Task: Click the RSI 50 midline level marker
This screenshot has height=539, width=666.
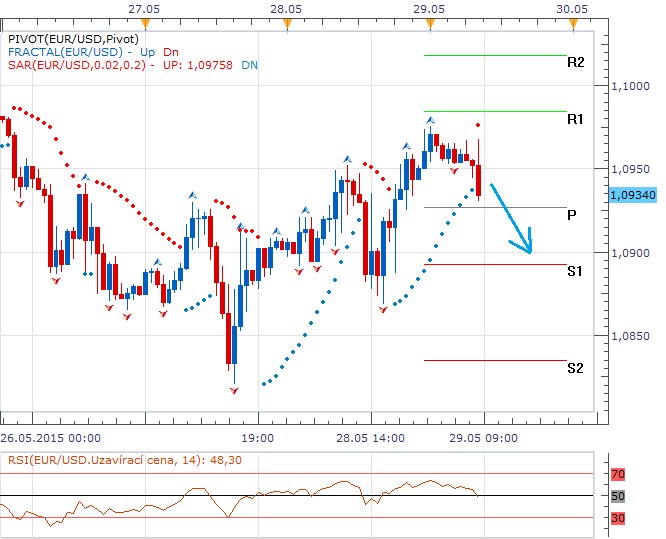Action: (x=617, y=496)
